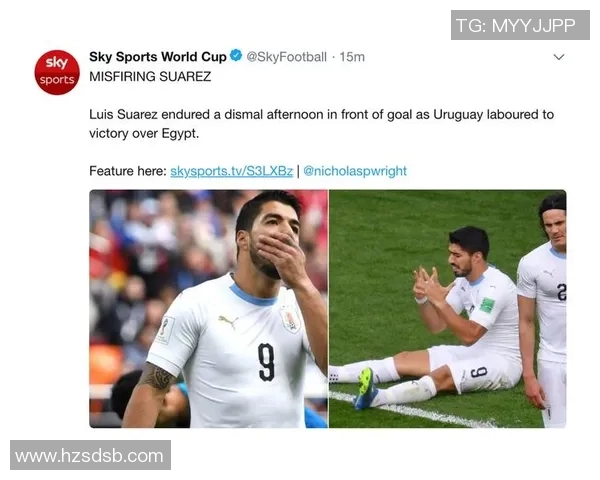The height and width of the screenshot is (480, 600).
Task: Open the Sky Sports profile avatar
Action: coord(57,72)
